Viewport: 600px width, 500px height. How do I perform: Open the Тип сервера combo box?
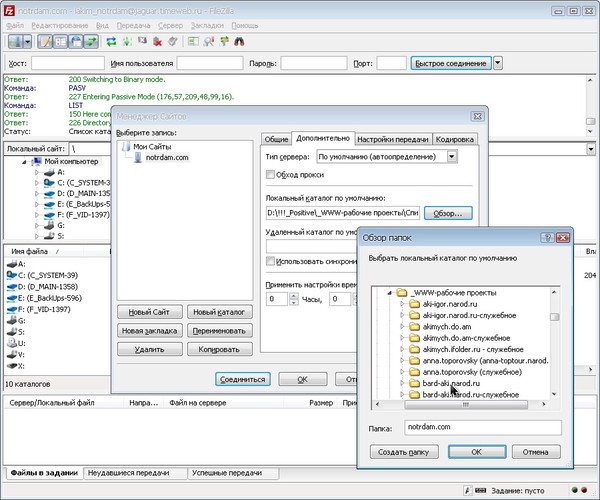click(x=387, y=157)
